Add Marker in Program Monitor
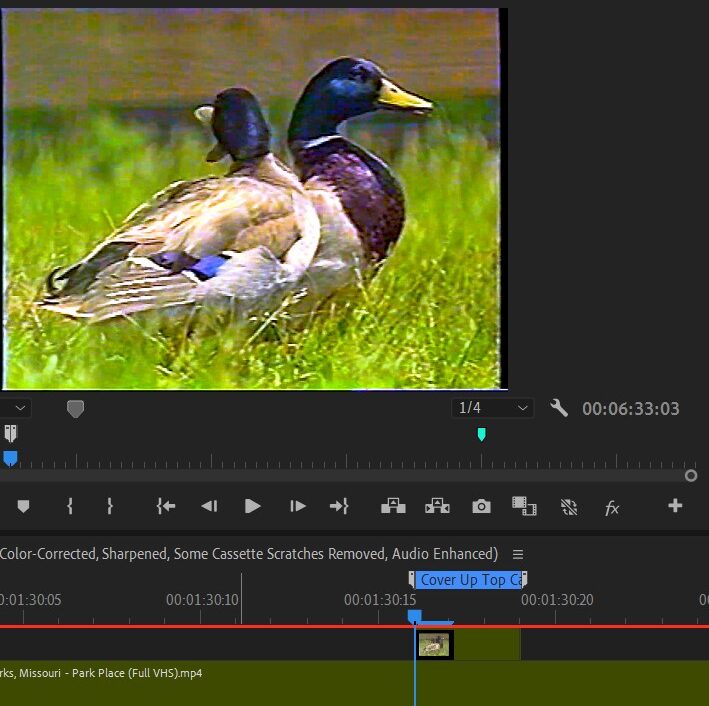This screenshot has width=709, height=706. click(x=23, y=506)
